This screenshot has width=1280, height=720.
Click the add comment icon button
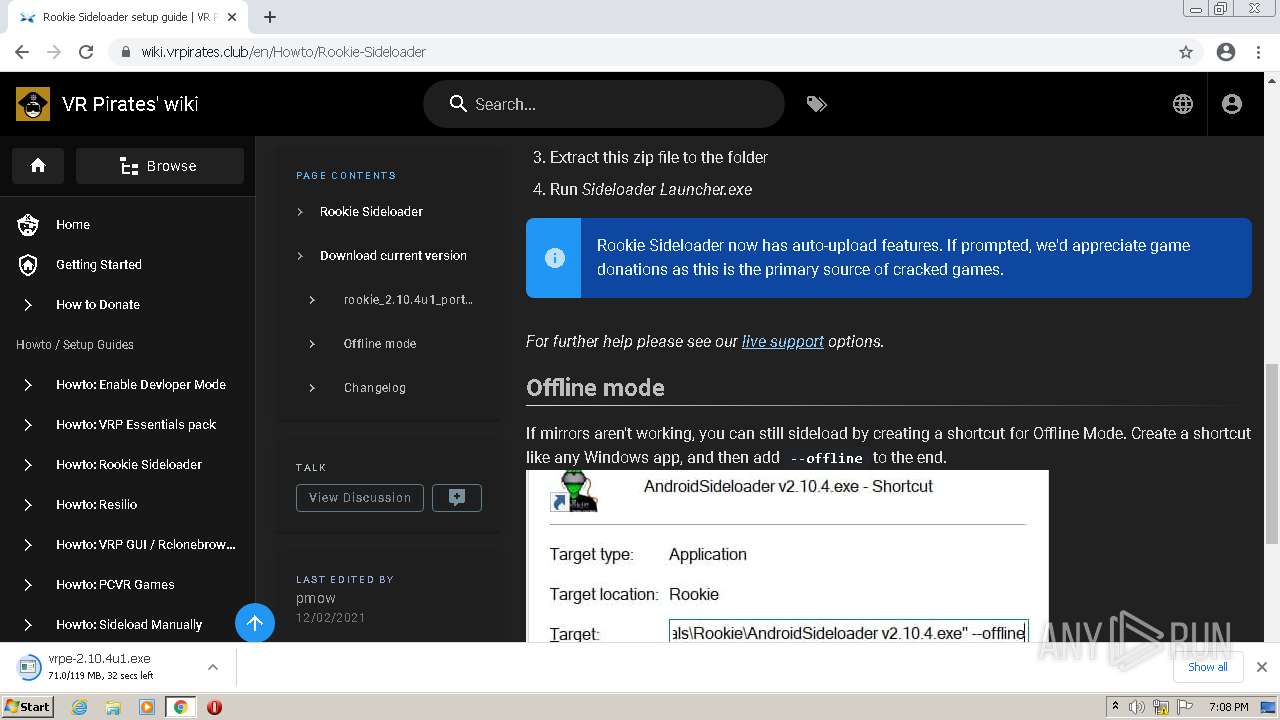(x=457, y=498)
